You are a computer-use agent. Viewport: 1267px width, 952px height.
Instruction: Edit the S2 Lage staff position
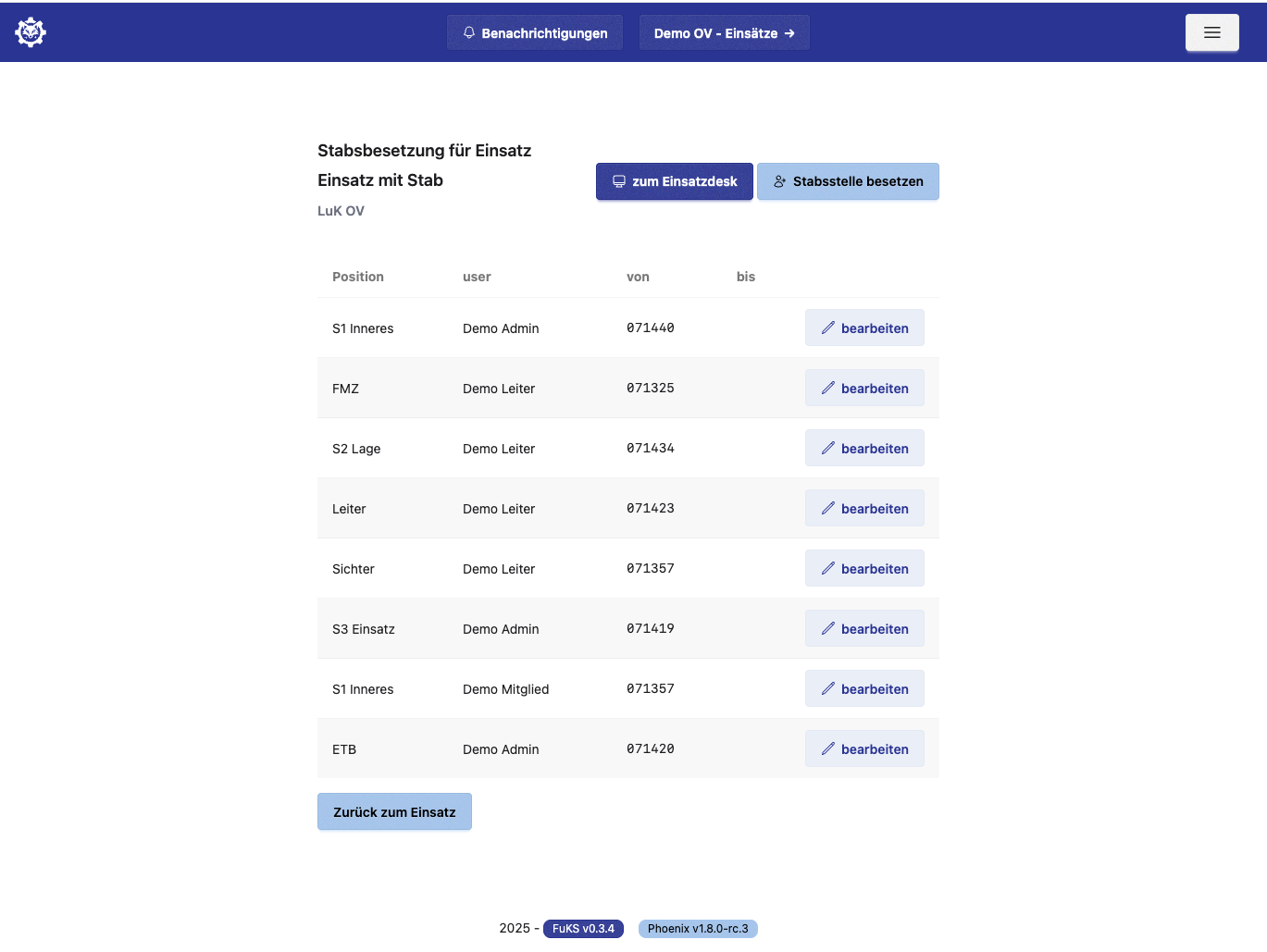click(x=864, y=448)
